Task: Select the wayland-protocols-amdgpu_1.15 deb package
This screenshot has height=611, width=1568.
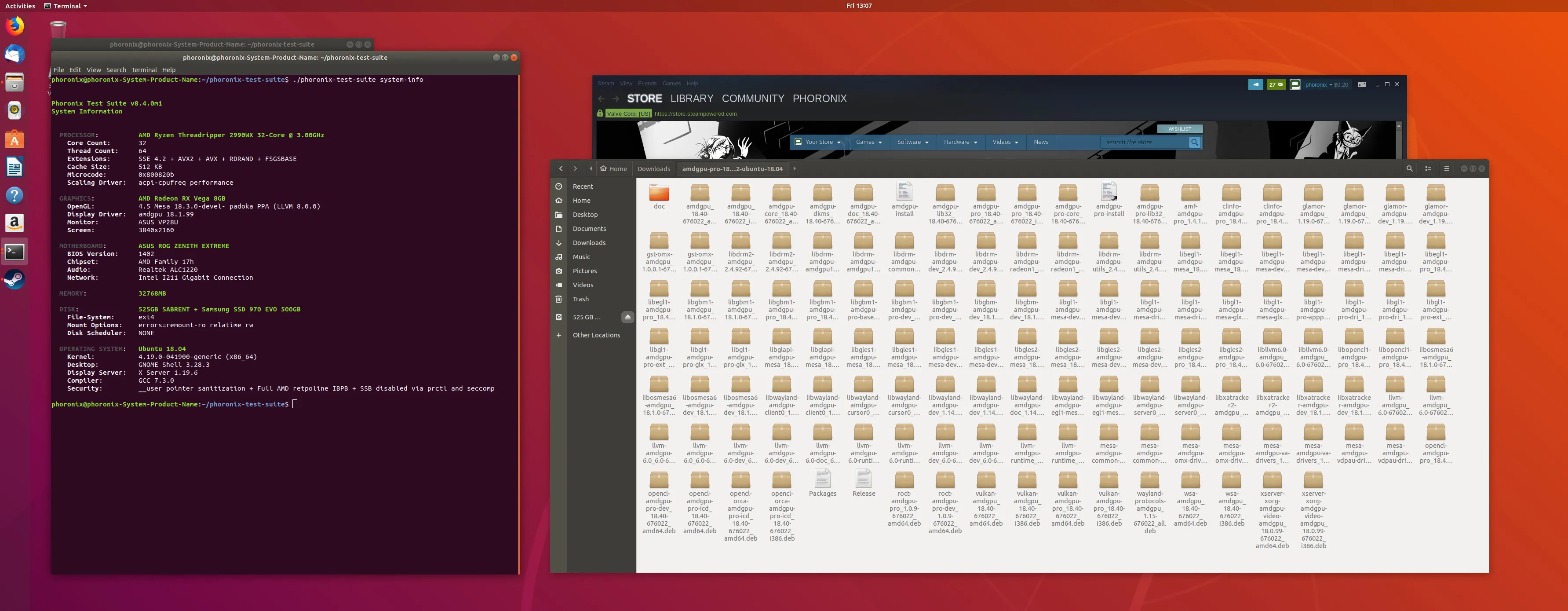Action: [1149, 502]
